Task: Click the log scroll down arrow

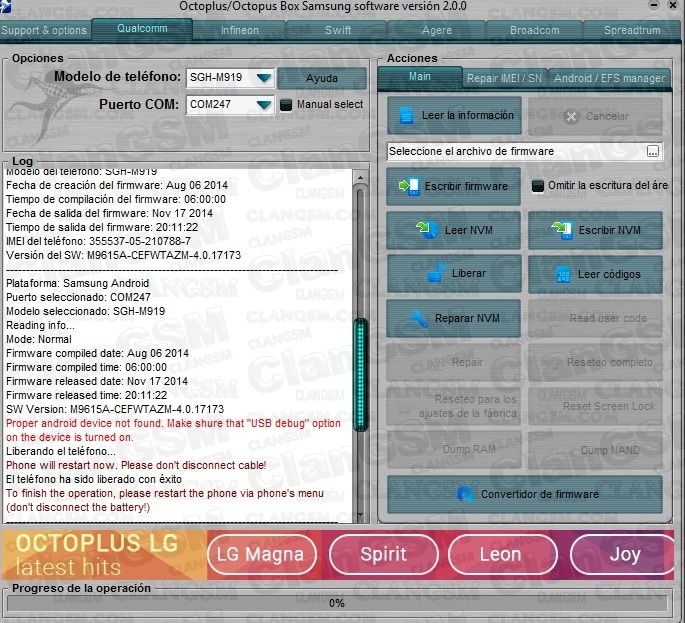Action: [360, 515]
